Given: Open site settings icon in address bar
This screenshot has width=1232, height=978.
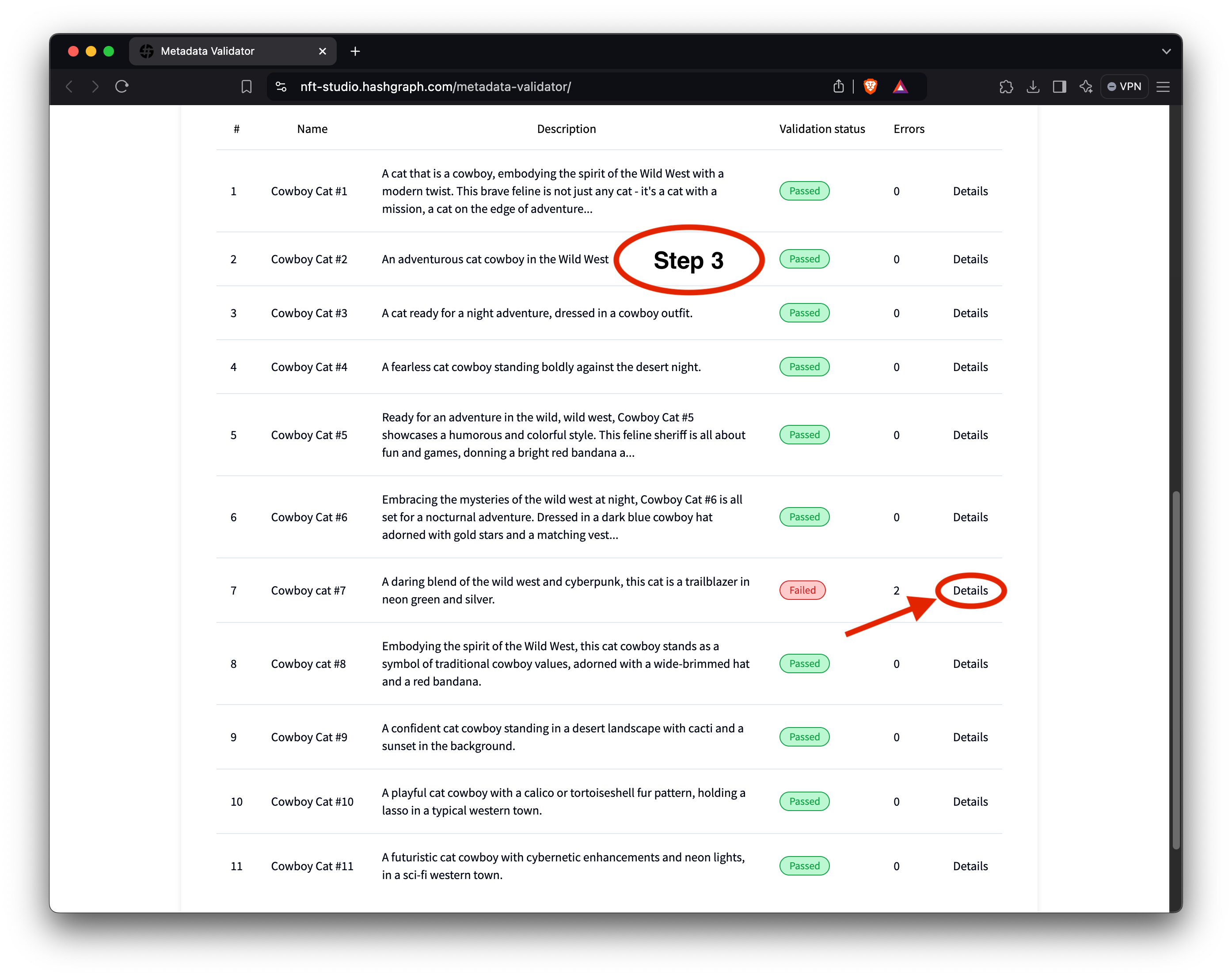Looking at the screenshot, I should (281, 87).
